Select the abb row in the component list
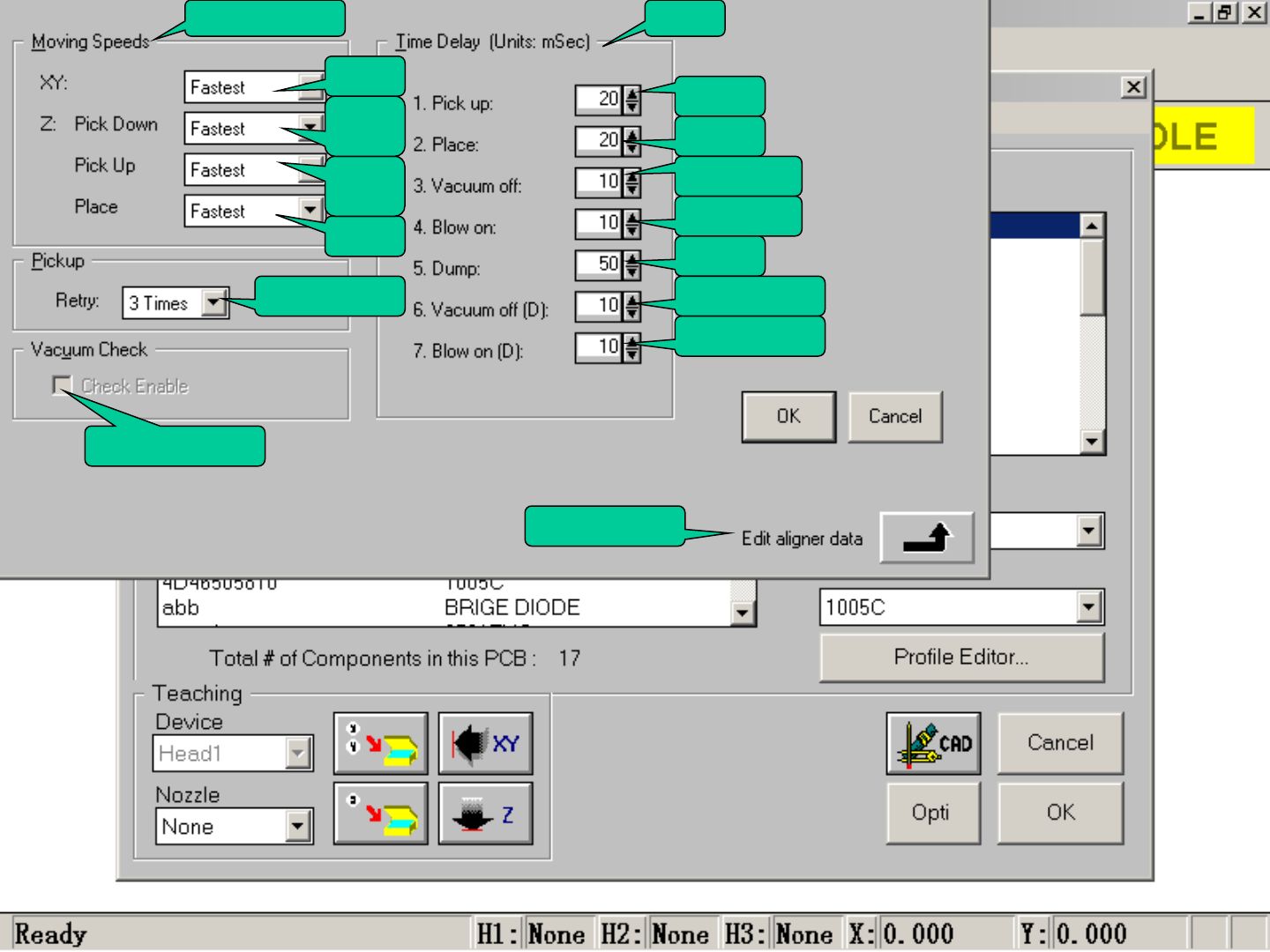The image size is (1270, 952). [x=444, y=607]
